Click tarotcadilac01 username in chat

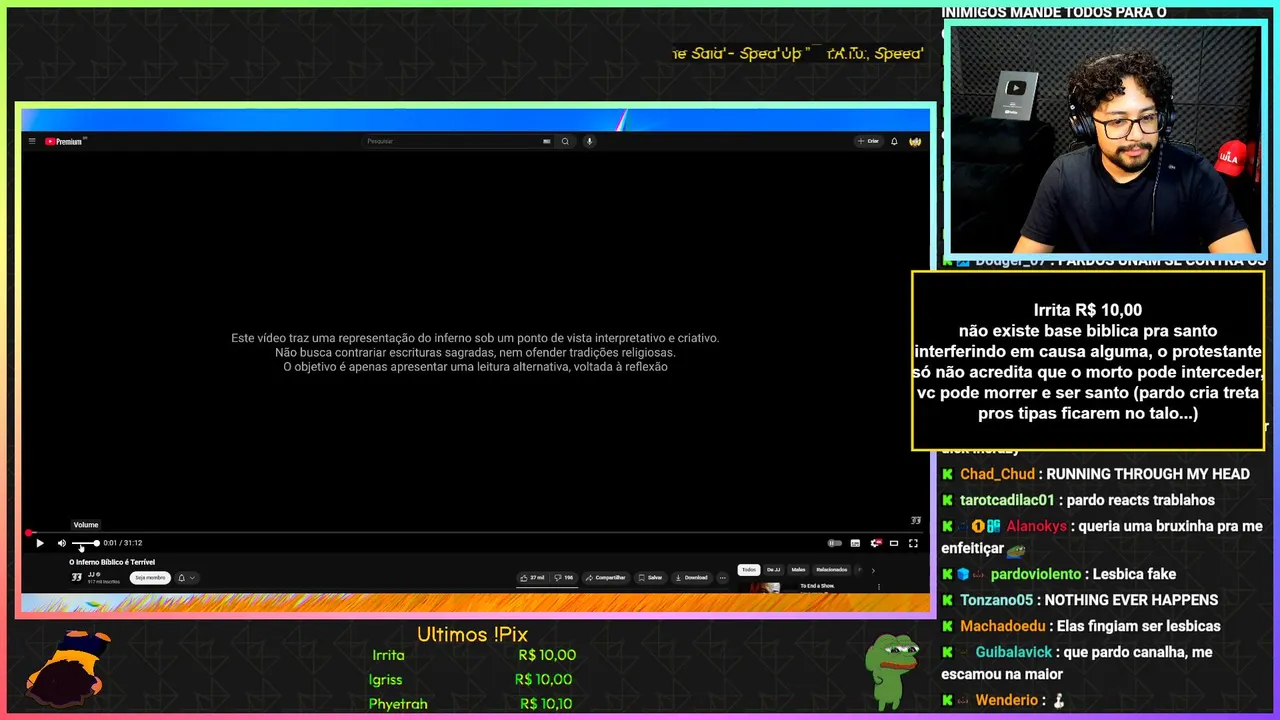(x=1007, y=500)
